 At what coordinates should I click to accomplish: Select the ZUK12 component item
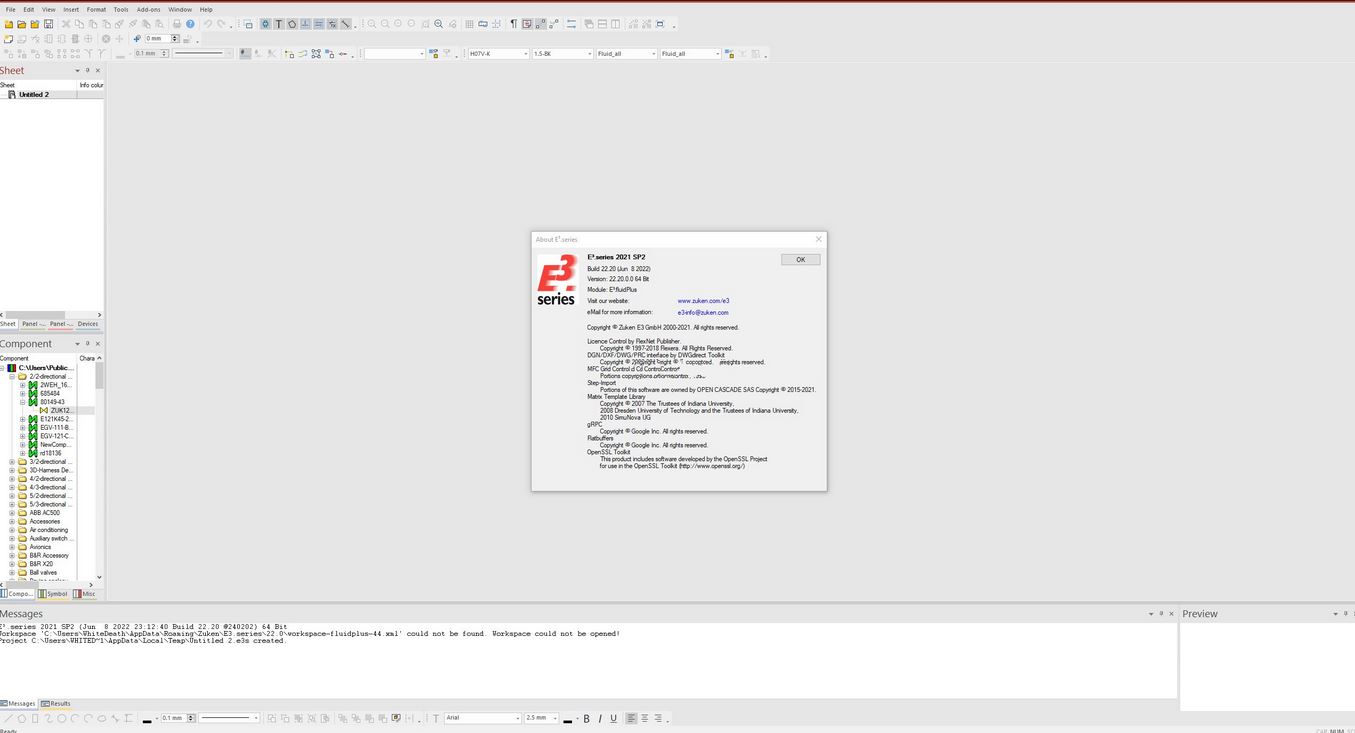point(60,410)
